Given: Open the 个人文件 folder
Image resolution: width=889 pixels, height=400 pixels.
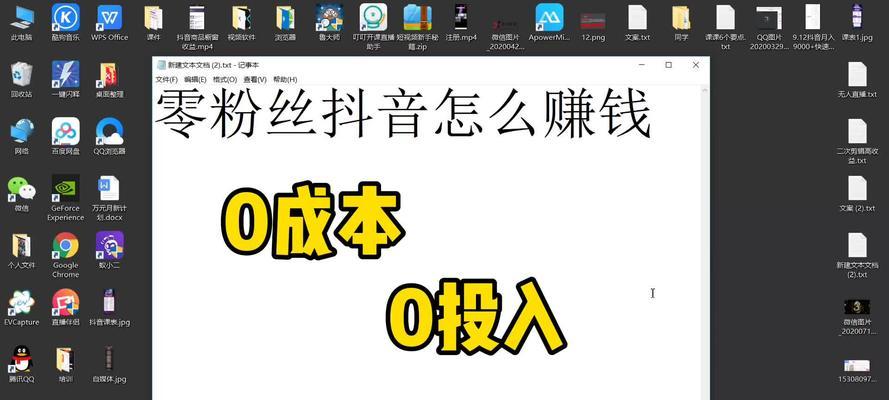Looking at the screenshot, I should tap(22, 250).
